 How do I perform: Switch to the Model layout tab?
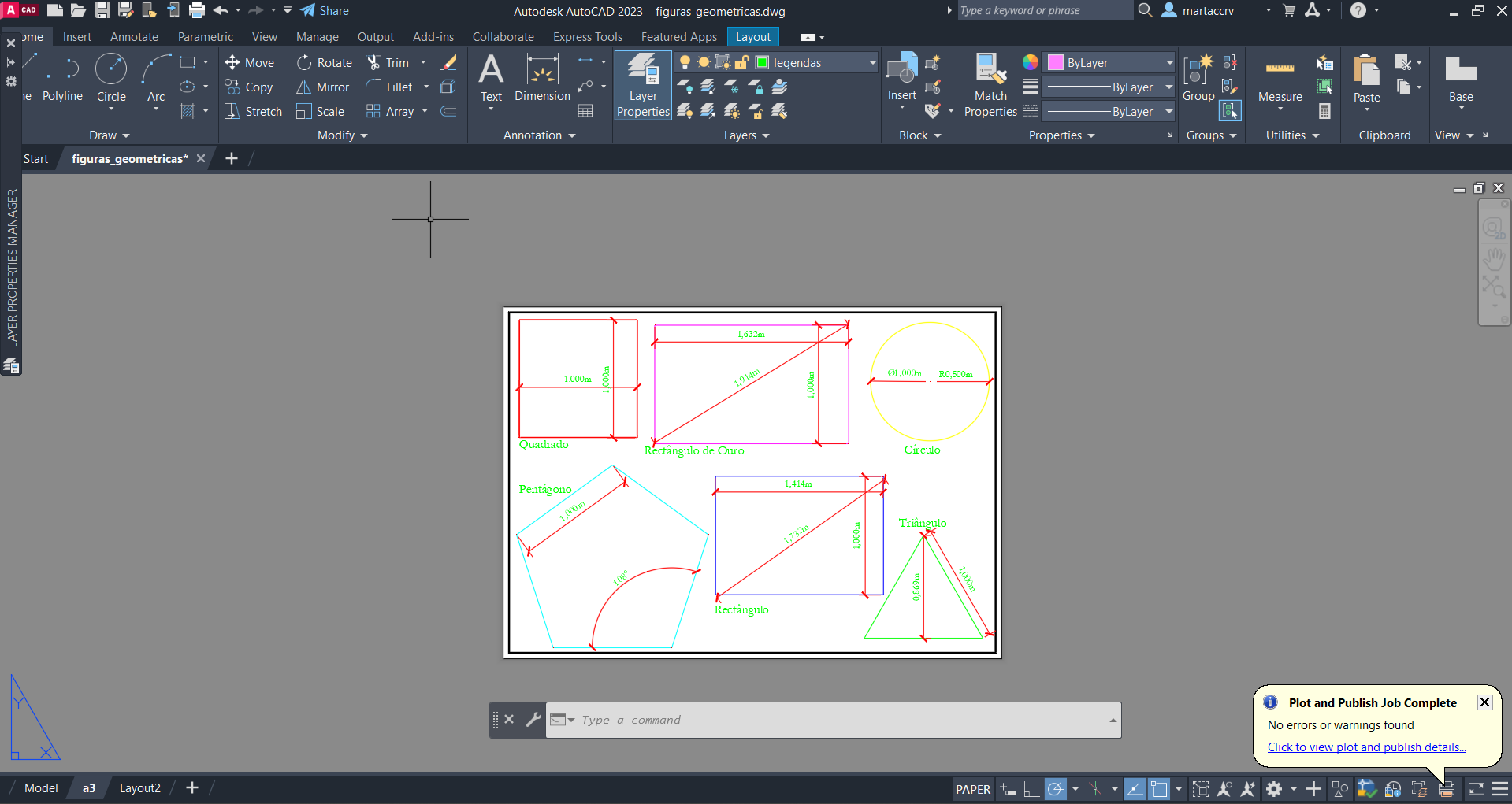[41, 788]
